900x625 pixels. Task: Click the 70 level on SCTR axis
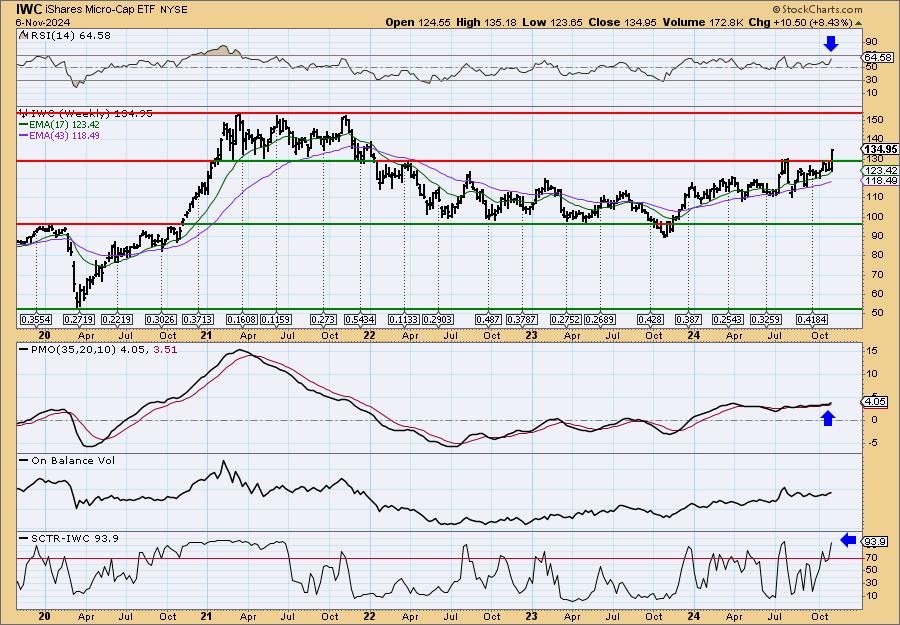pyautogui.click(x=871, y=557)
